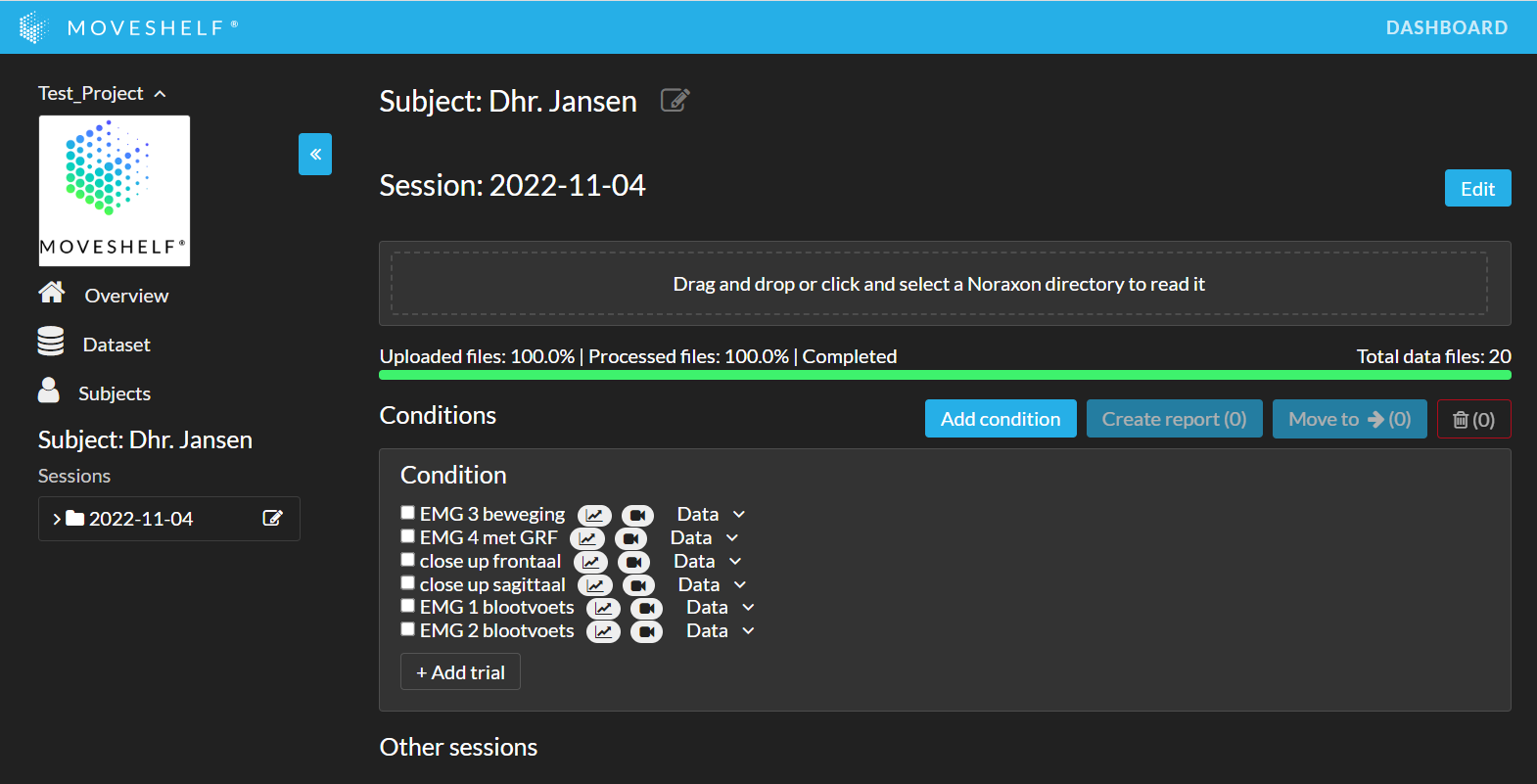Expand Data dropdown for EMG 1 blootvoets
Screen dimensions: 1537x784
tap(720, 607)
